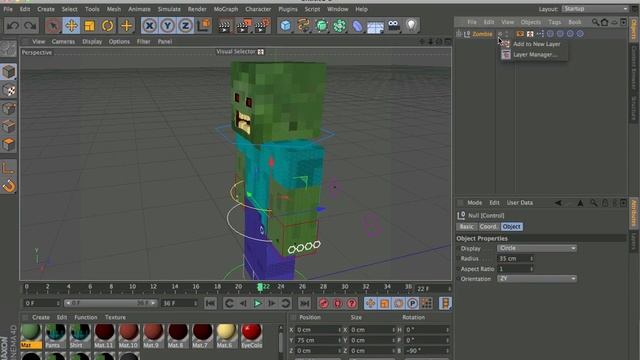Open the spline pen tool icon
The height and width of the screenshot is (360, 640).
(x=303, y=26)
